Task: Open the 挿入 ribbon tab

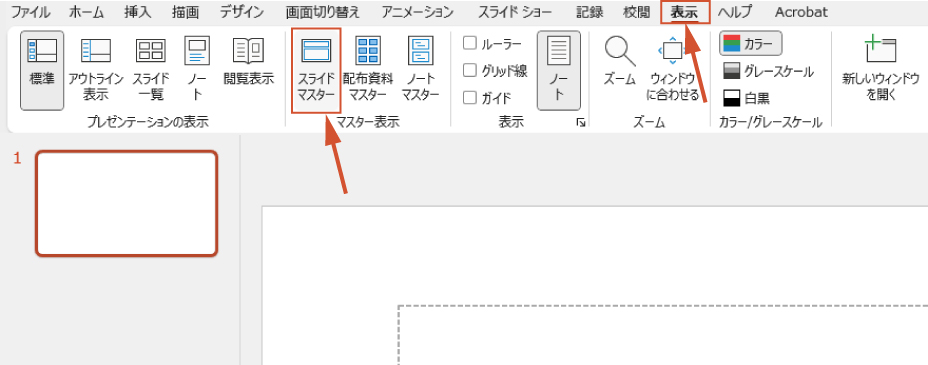Action: coord(138,12)
